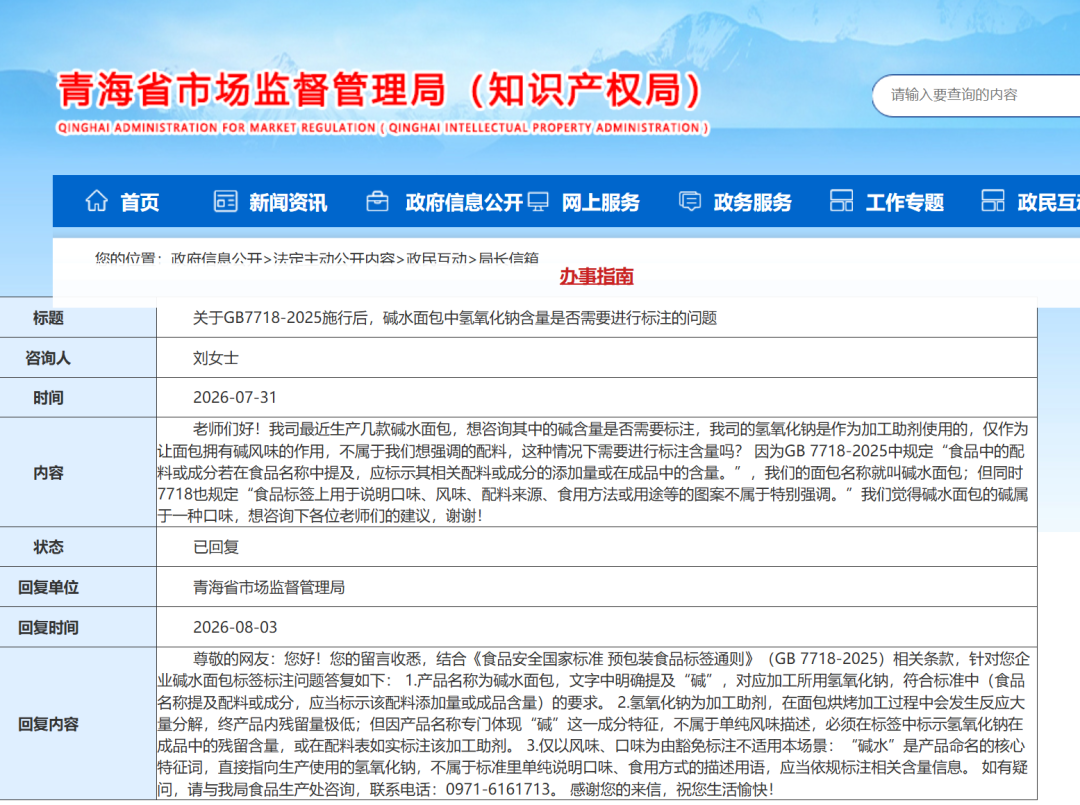The width and height of the screenshot is (1080, 805).
Task: Click the reply paragraph starting 尊敬的网友
Action: (593, 724)
